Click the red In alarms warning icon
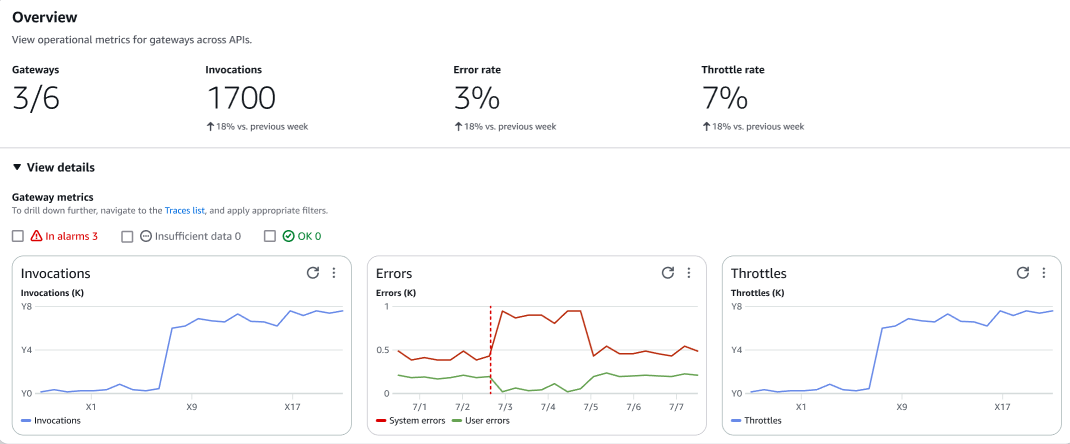Image resolution: width=1070 pixels, height=444 pixels. pyautogui.click(x=36, y=237)
